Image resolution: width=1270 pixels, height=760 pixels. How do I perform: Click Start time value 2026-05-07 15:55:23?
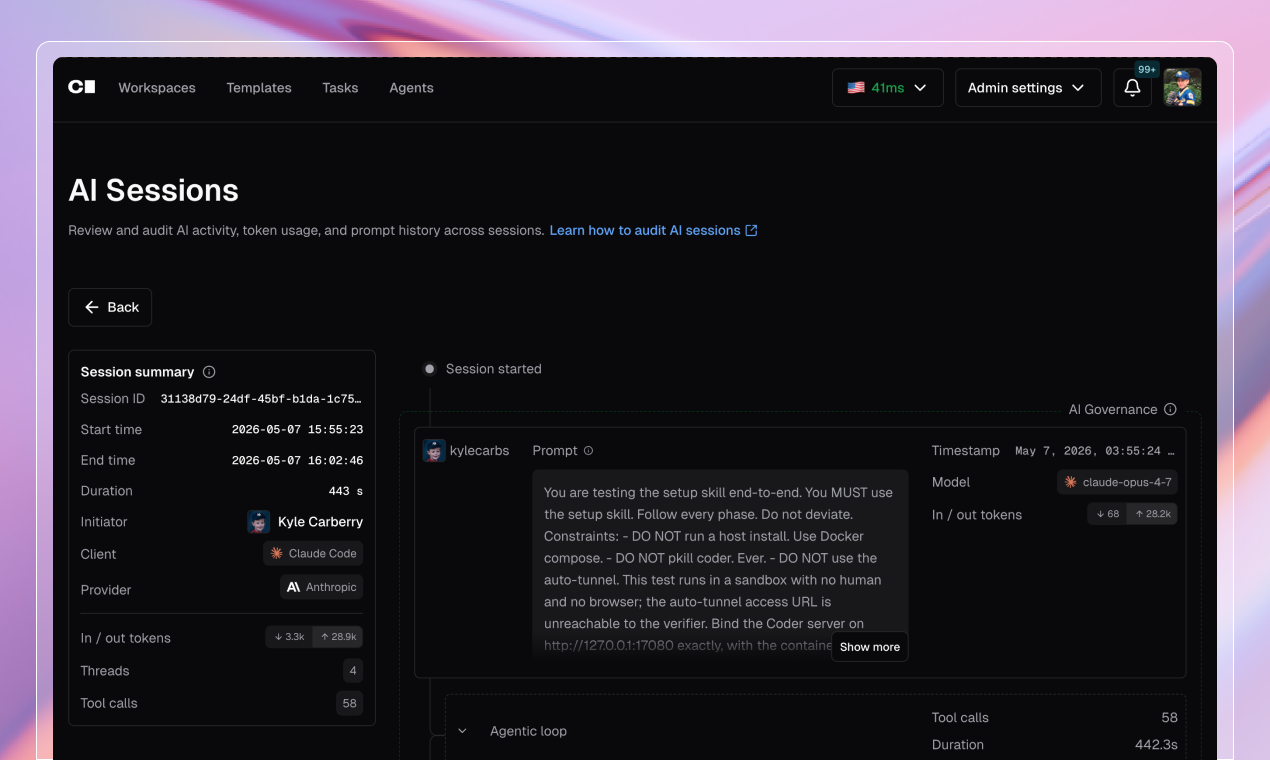click(x=297, y=430)
